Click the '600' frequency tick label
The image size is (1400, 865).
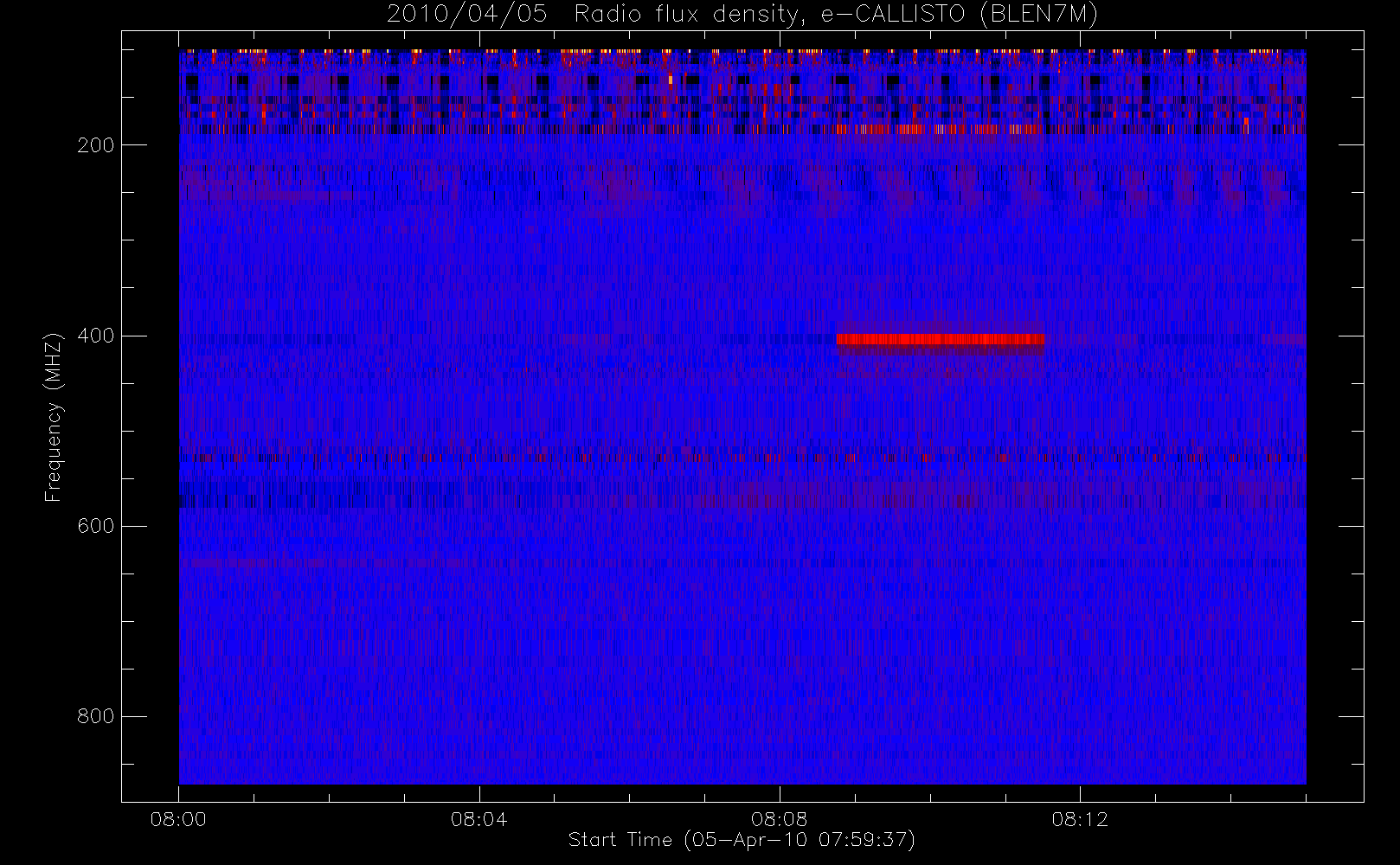coord(96,526)
